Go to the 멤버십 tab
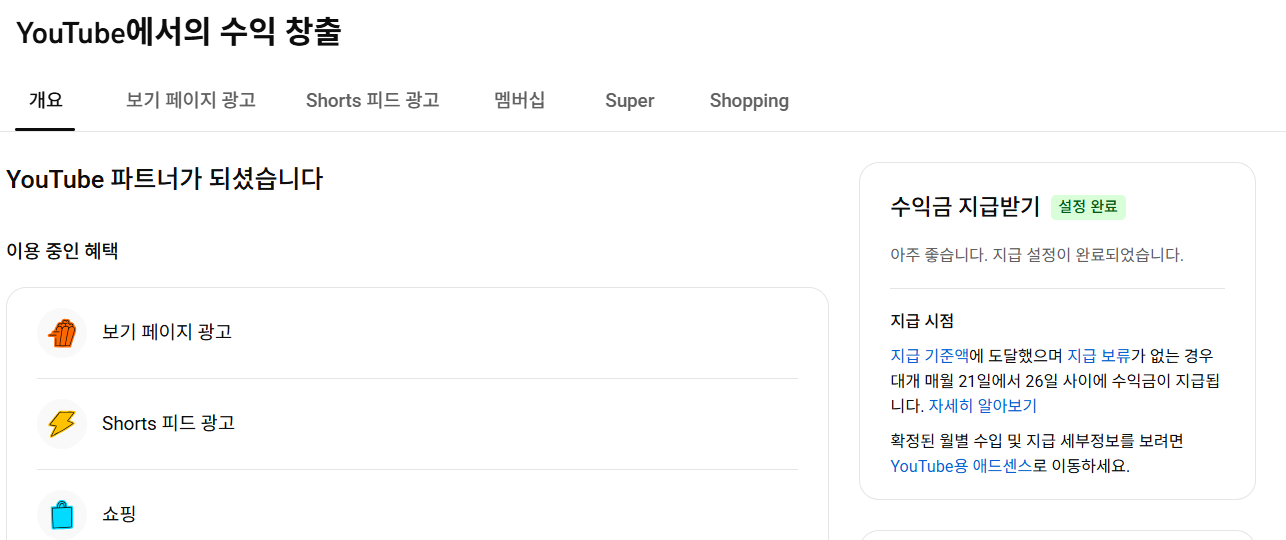Screen dimensions: 1286x540 [520, 100]
